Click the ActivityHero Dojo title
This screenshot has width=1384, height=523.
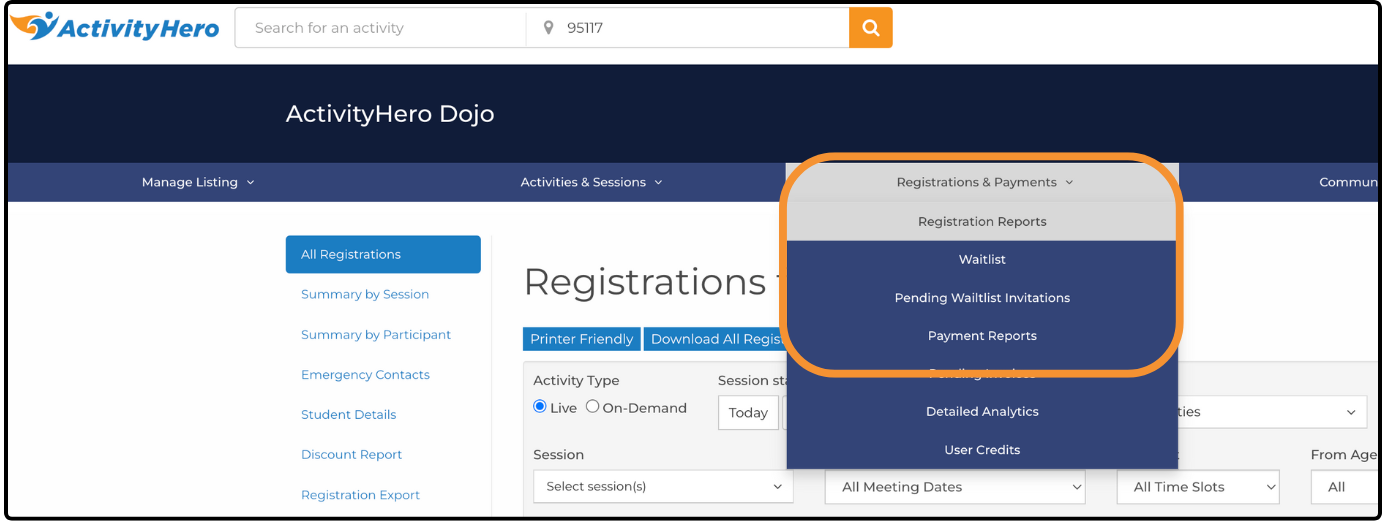(390, 114)
